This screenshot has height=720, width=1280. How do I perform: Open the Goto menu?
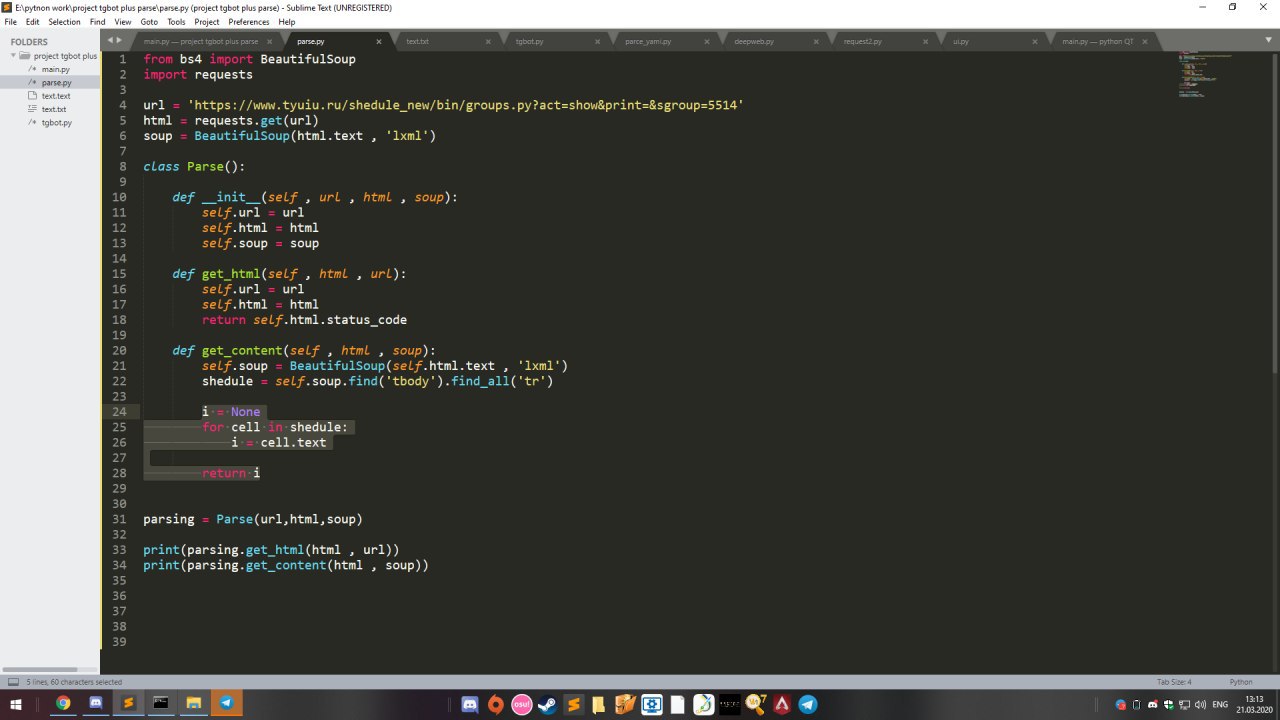tap(149, 21)
